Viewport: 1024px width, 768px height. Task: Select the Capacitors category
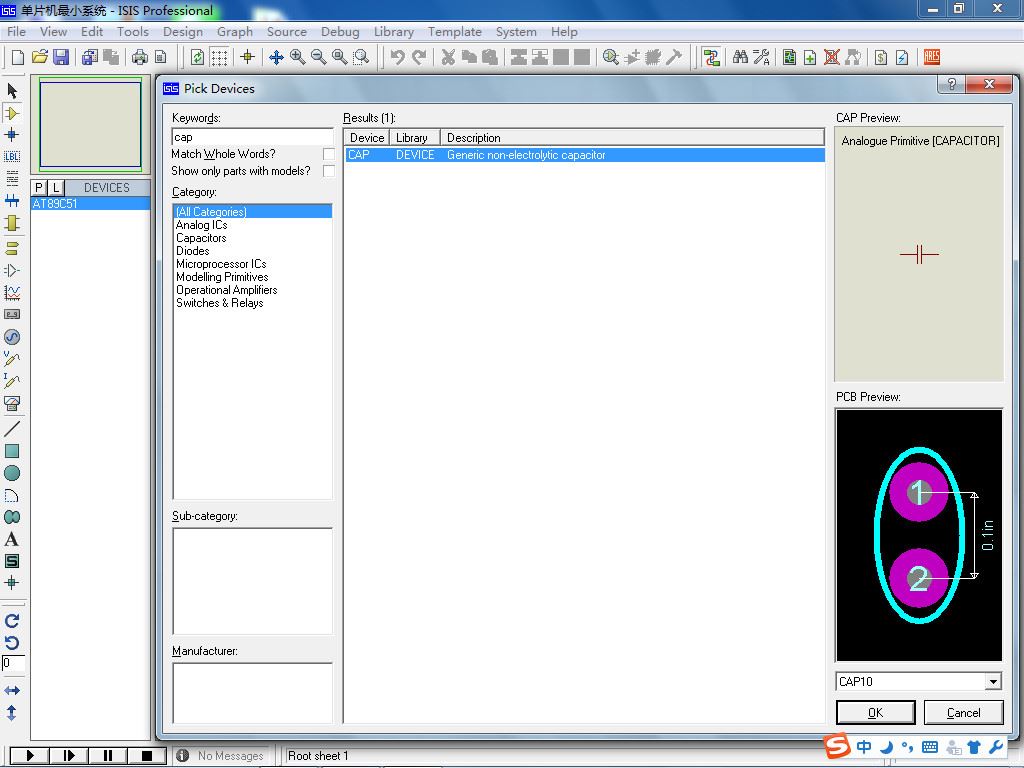(x=201, y=238)
